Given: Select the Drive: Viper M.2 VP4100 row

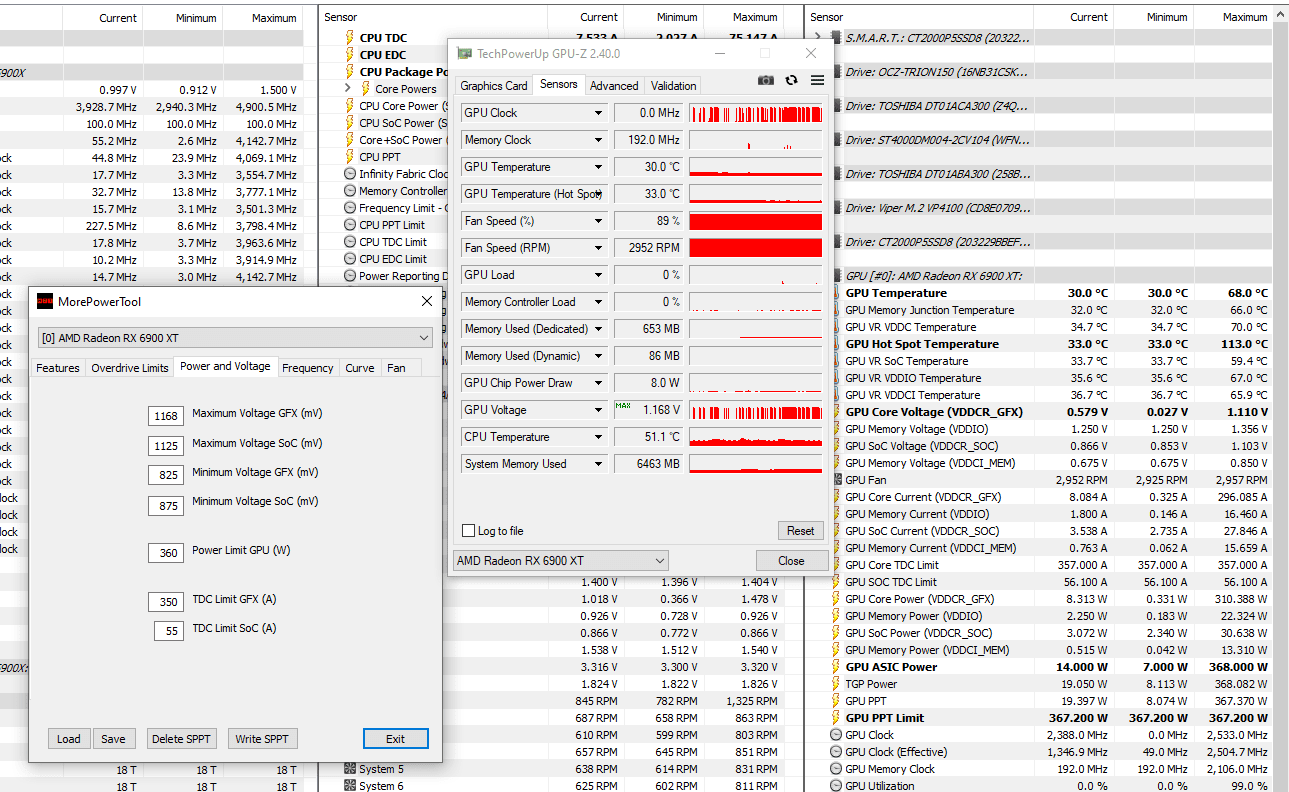Looking at the screenshot, I should click(x=1050, y=208).
